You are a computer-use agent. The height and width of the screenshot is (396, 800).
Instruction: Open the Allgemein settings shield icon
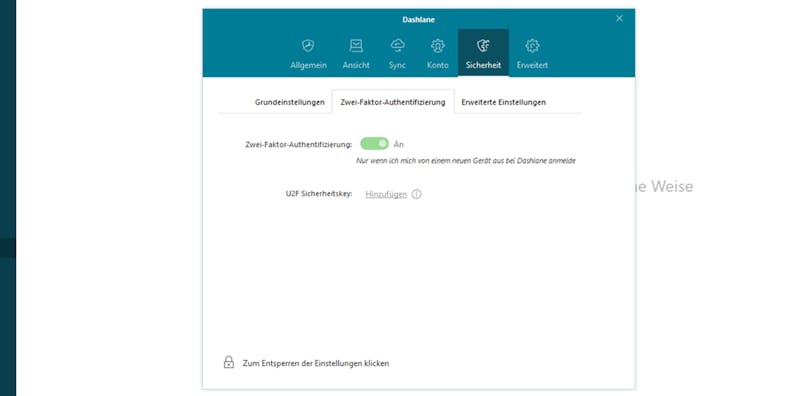point(308,46)
